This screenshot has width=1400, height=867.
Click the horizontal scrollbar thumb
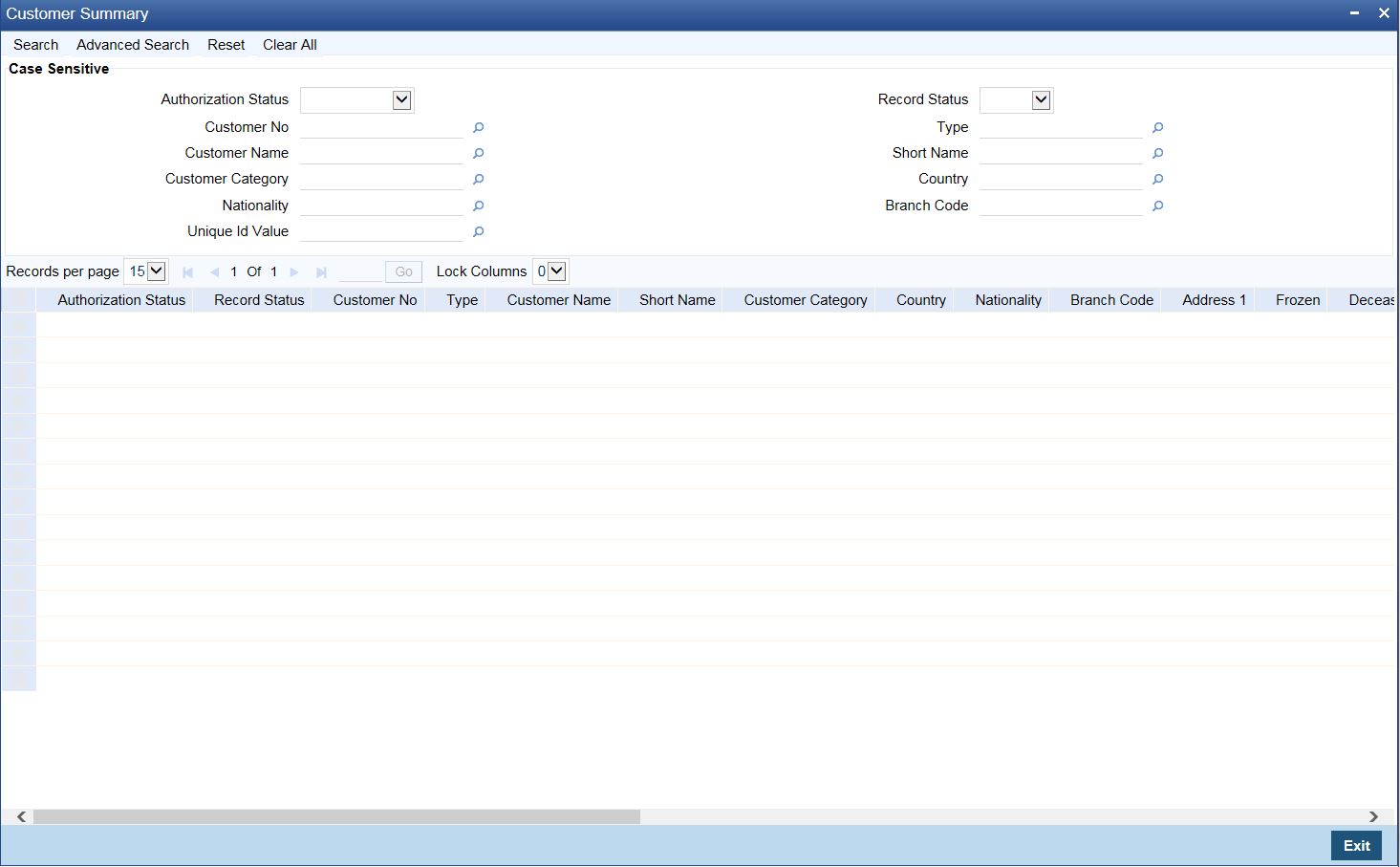coord(336,817)
